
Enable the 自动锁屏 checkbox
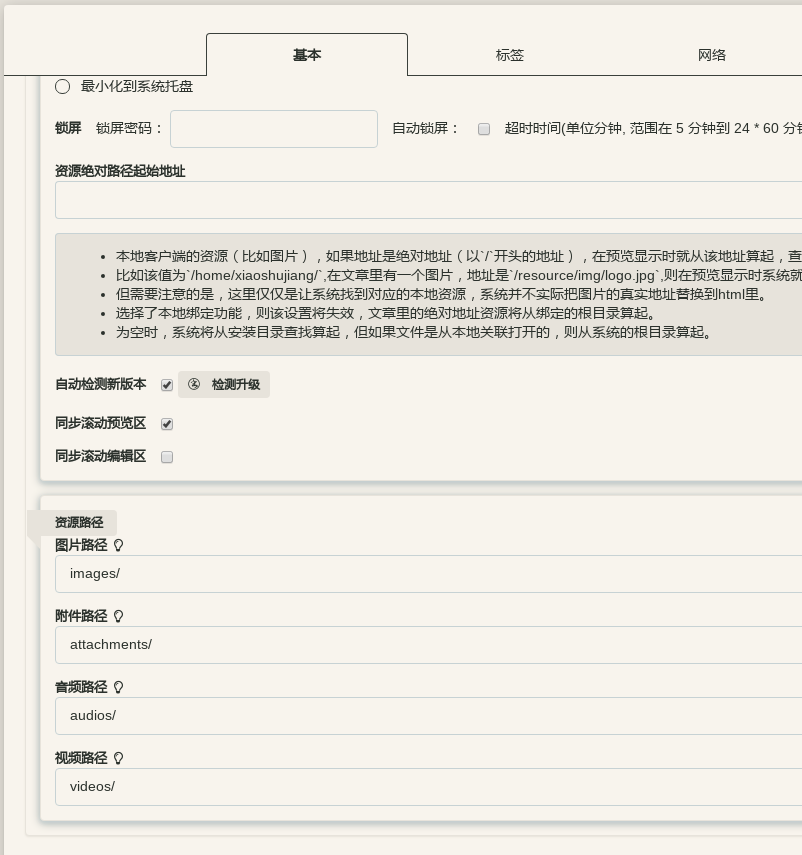pos(484,129)
